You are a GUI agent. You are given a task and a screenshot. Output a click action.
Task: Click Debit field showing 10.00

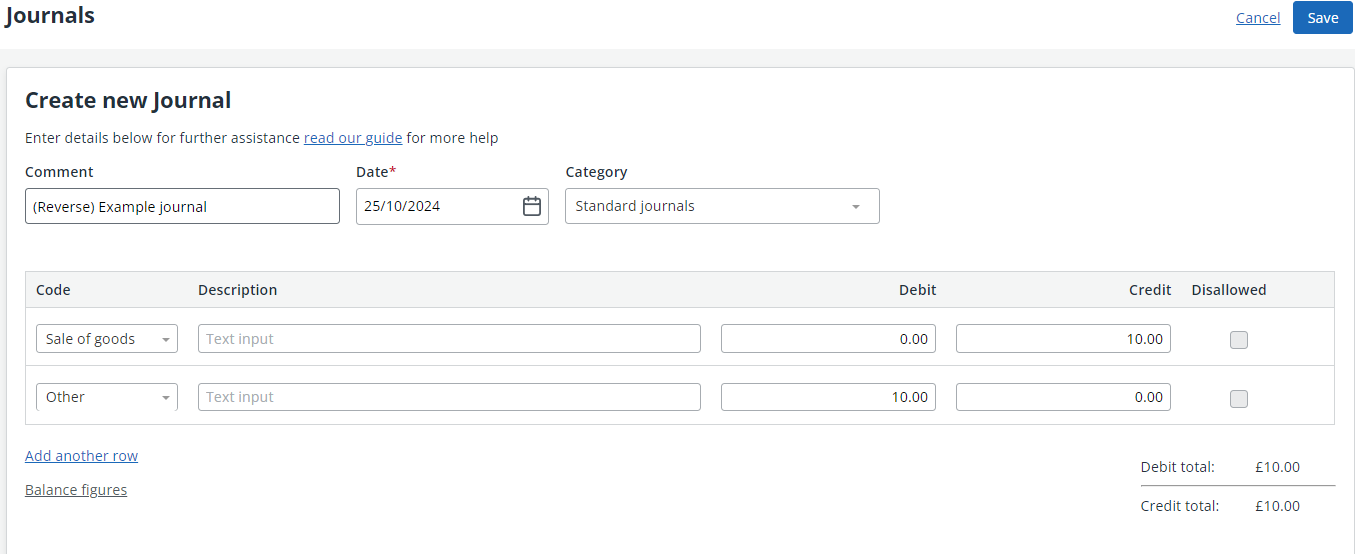pos(828,397)
